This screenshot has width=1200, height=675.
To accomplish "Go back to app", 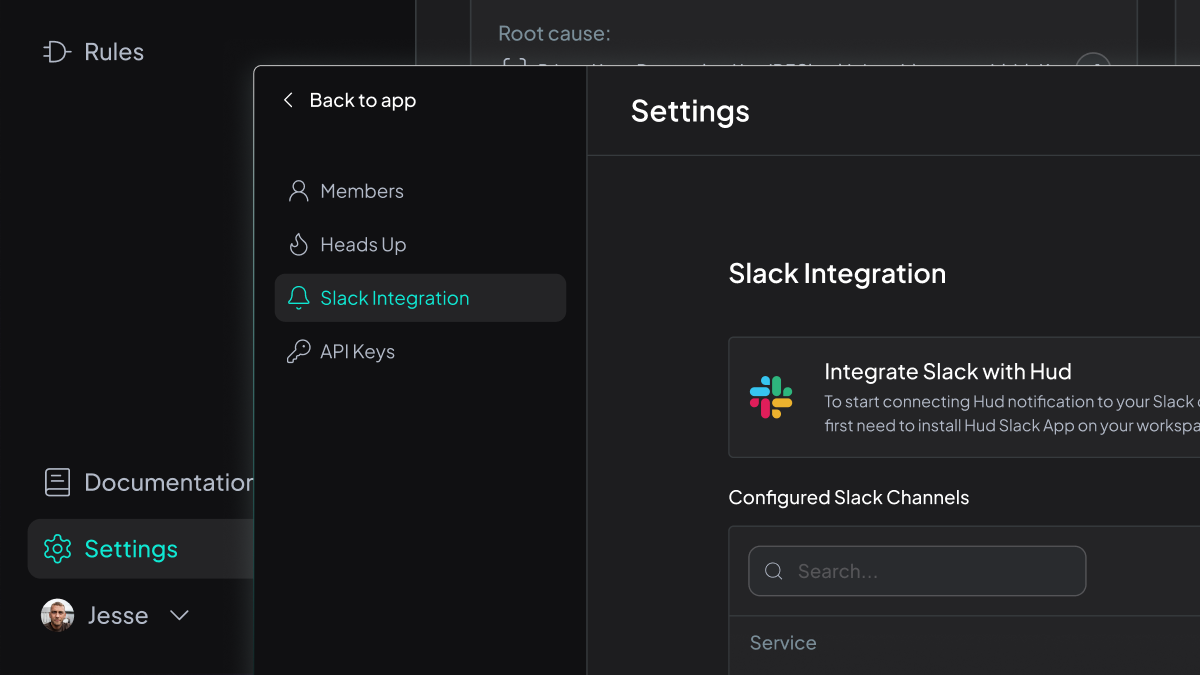I will 349,100.
